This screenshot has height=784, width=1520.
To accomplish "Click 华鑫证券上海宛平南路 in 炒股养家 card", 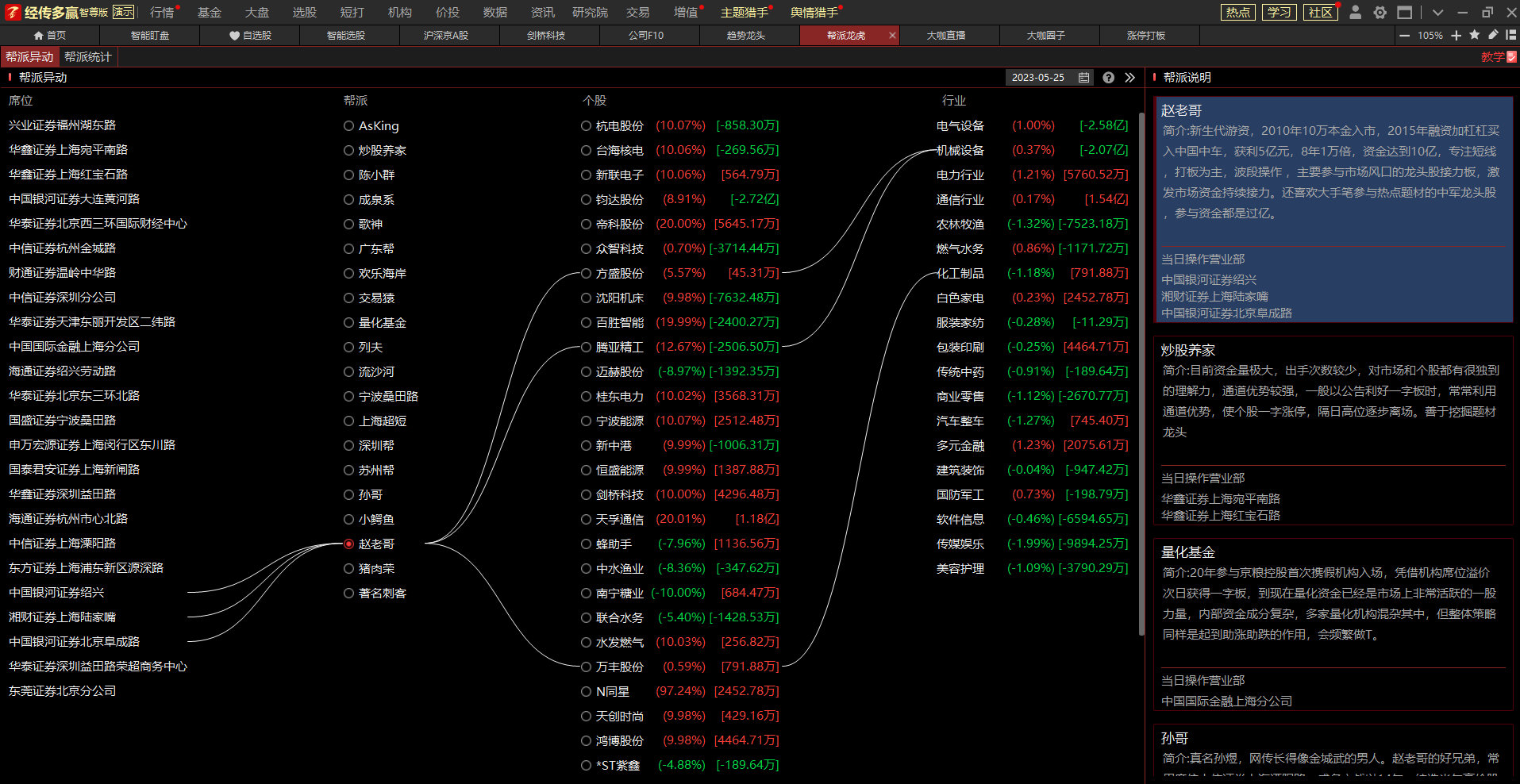I will [1221, 498].
